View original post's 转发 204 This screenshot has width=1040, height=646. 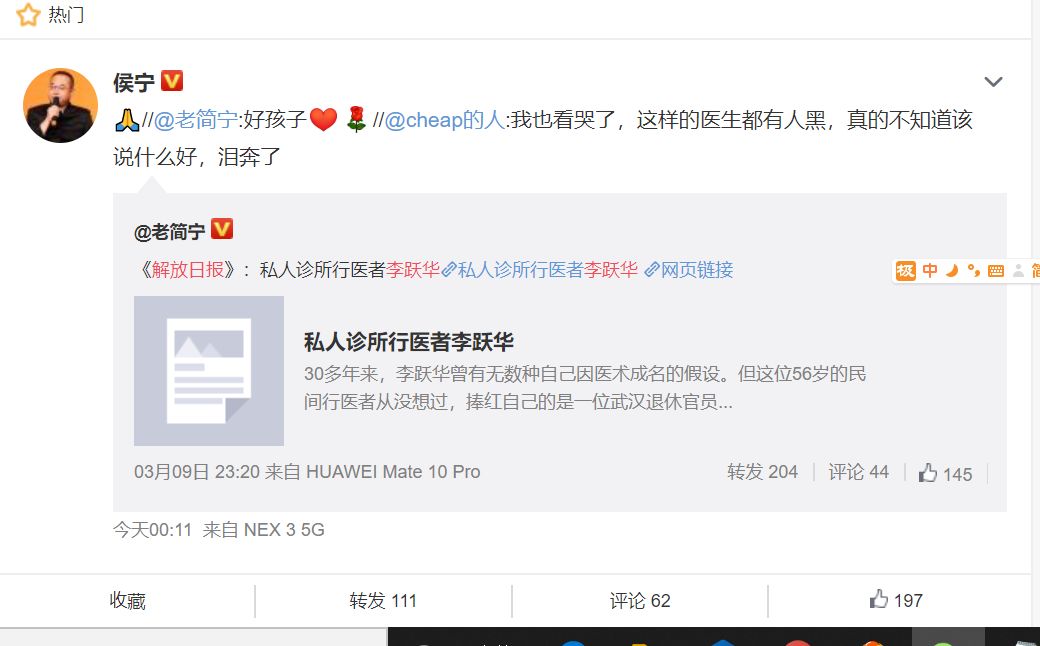(x=762, y=472)
